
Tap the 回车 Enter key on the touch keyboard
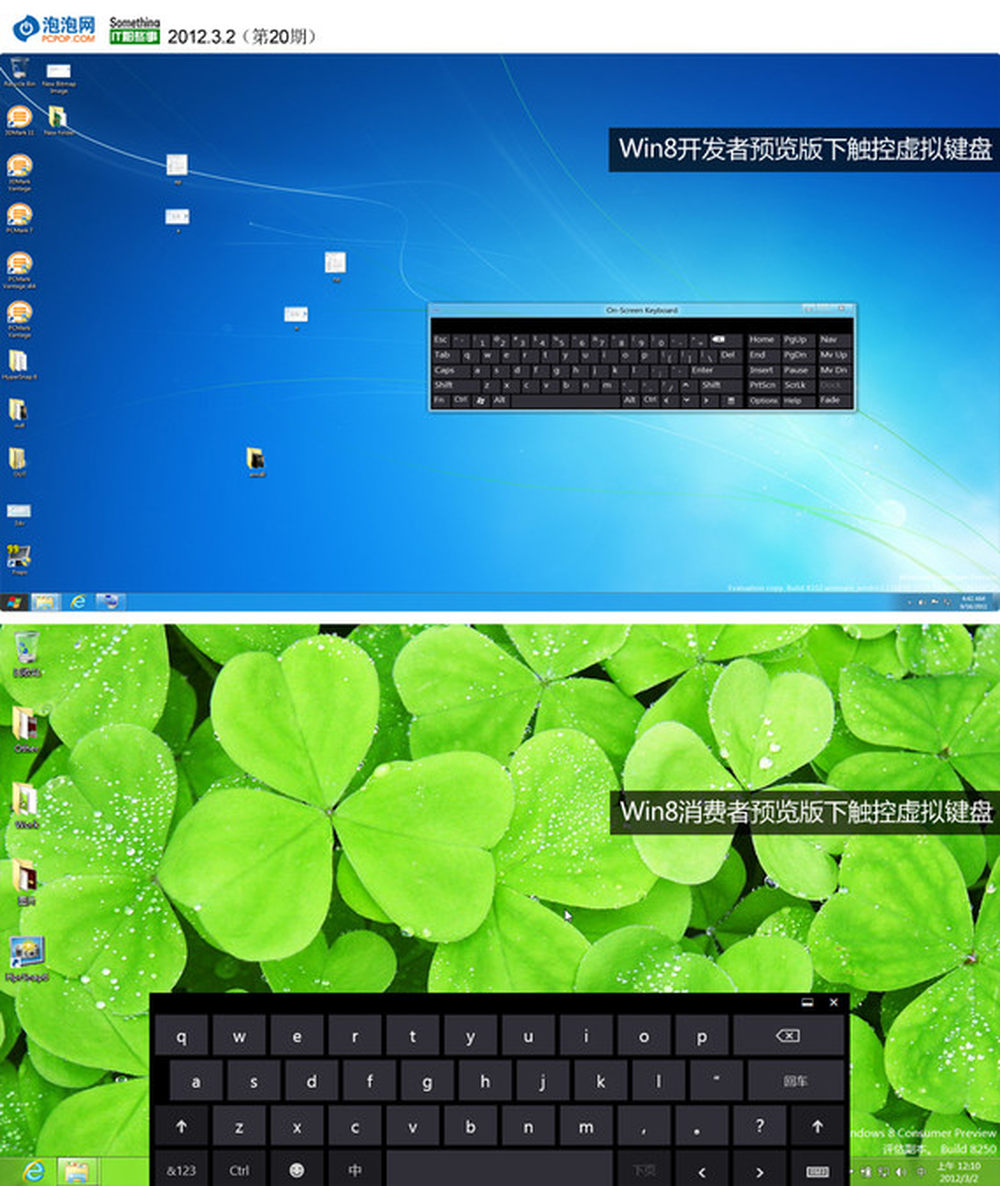(796, 1081)
